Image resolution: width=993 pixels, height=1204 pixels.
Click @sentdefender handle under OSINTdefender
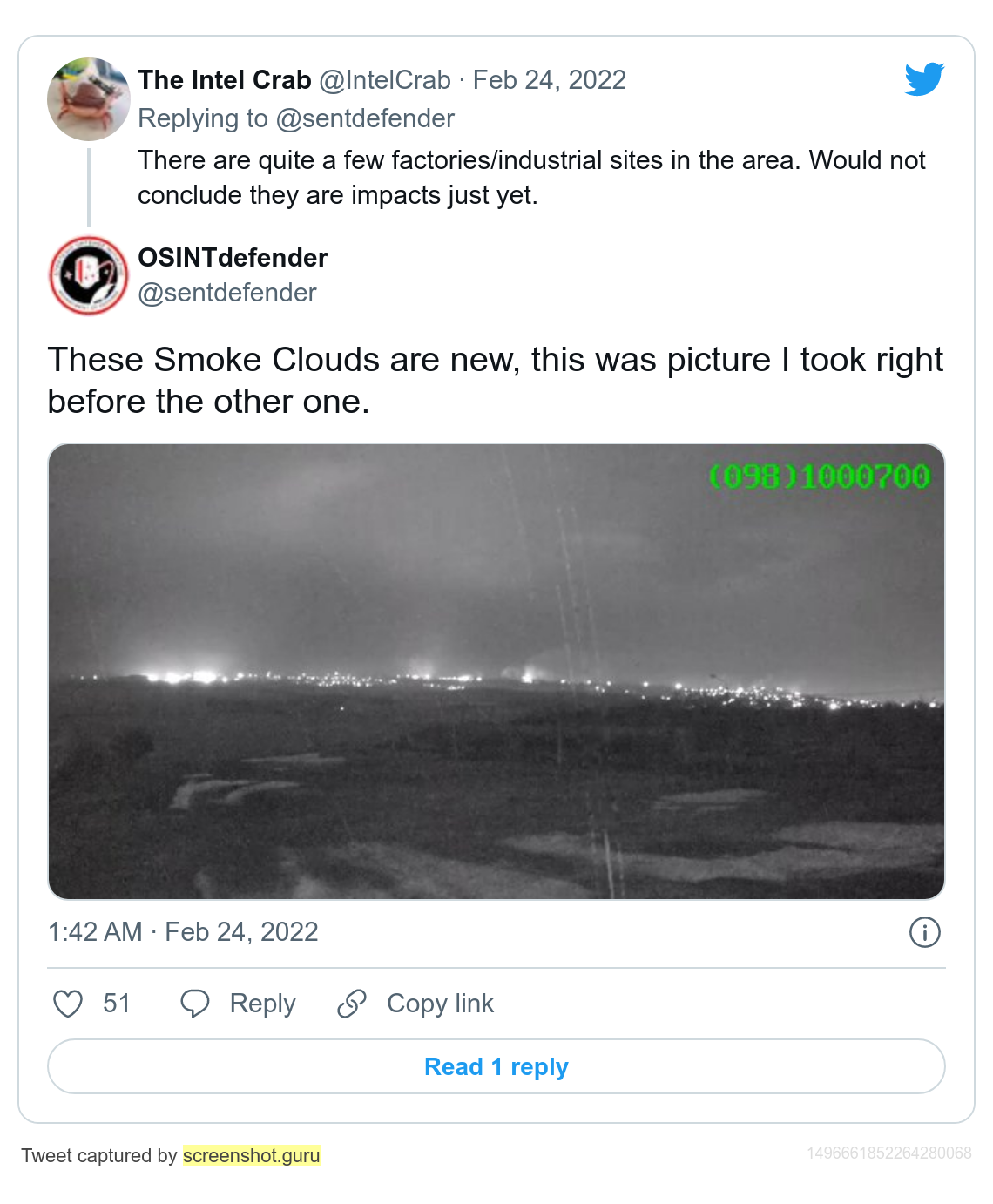(x=227, y=293)
